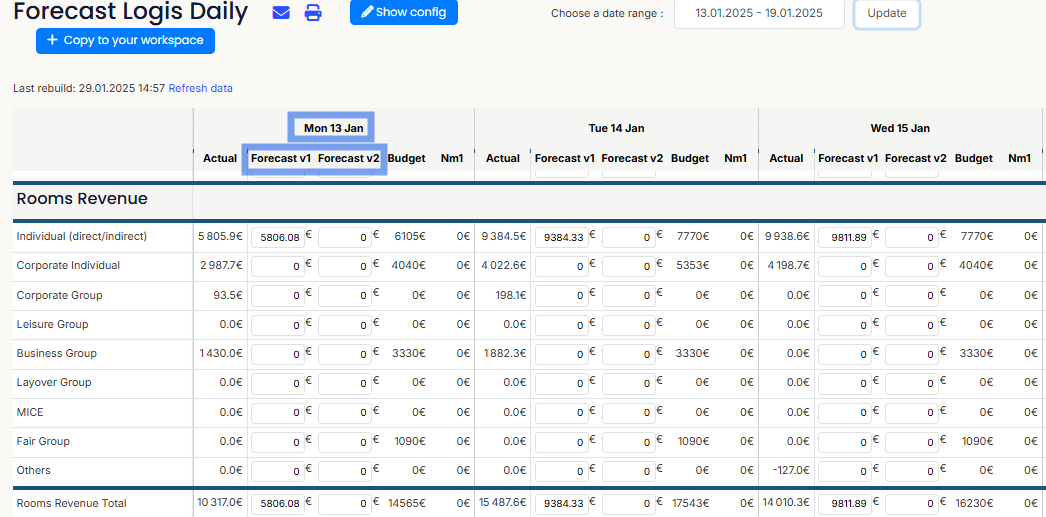Click the printer icon

(x=313, y=13)
